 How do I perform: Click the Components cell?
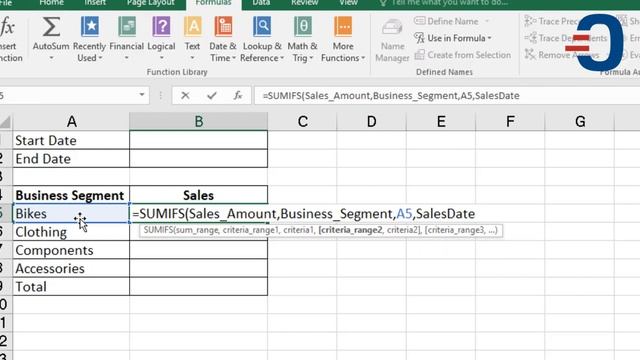[71, 250]
